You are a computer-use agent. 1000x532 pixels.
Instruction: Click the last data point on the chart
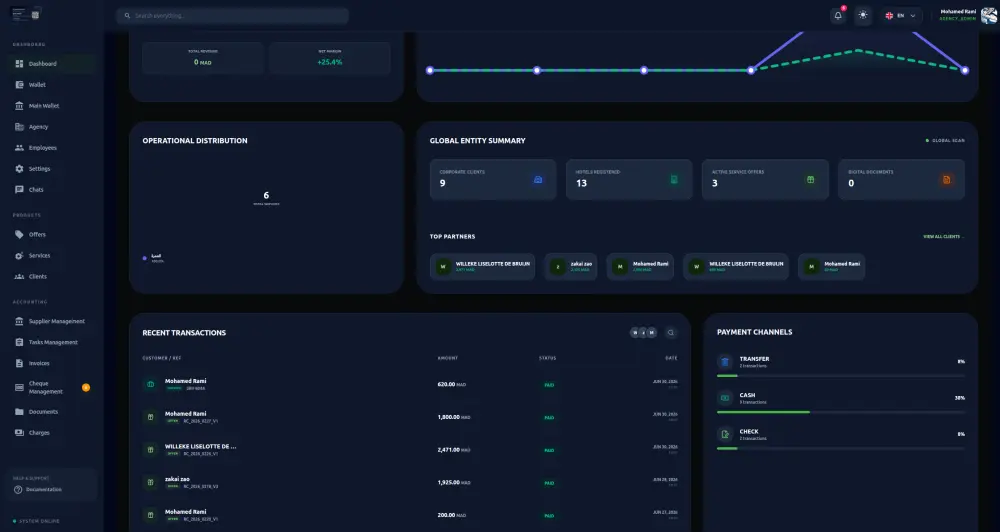pyautogui.click(x=965, y=70)
